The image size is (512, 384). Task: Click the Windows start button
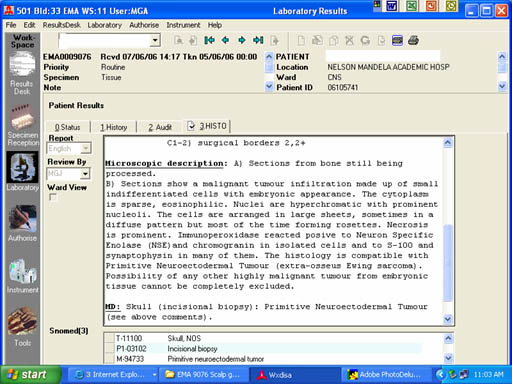30,375
